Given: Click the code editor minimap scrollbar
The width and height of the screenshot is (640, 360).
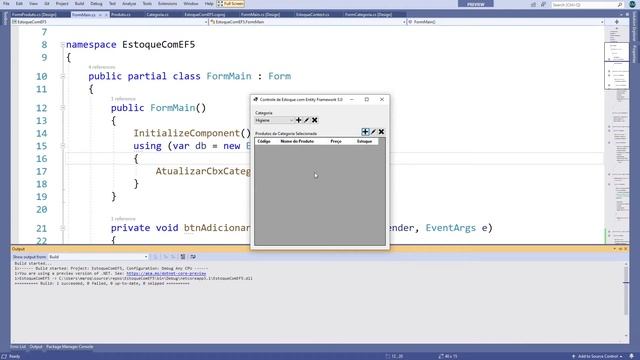Looking at the screenshot, I should 617,135.
